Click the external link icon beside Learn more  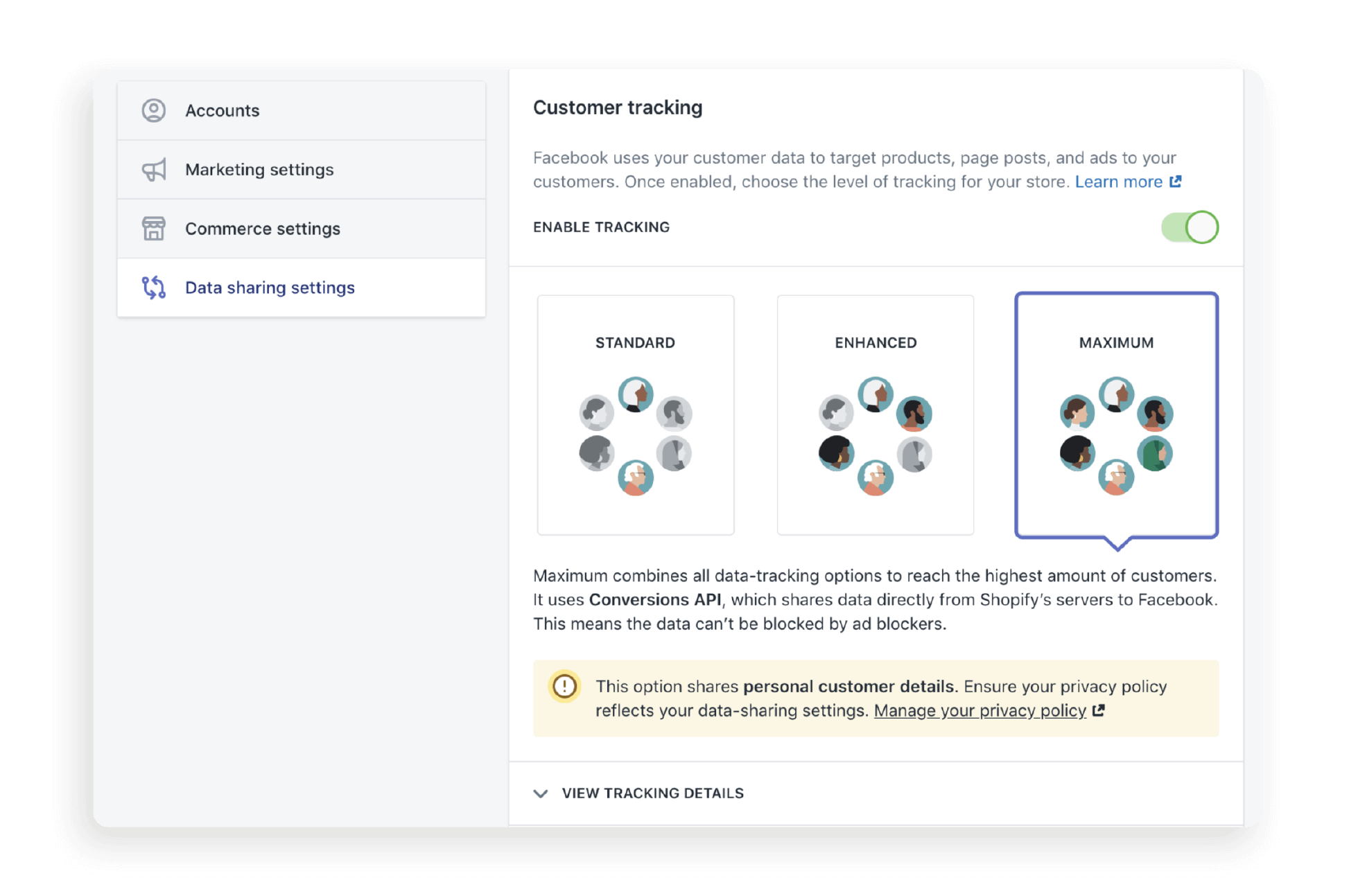1175,182
